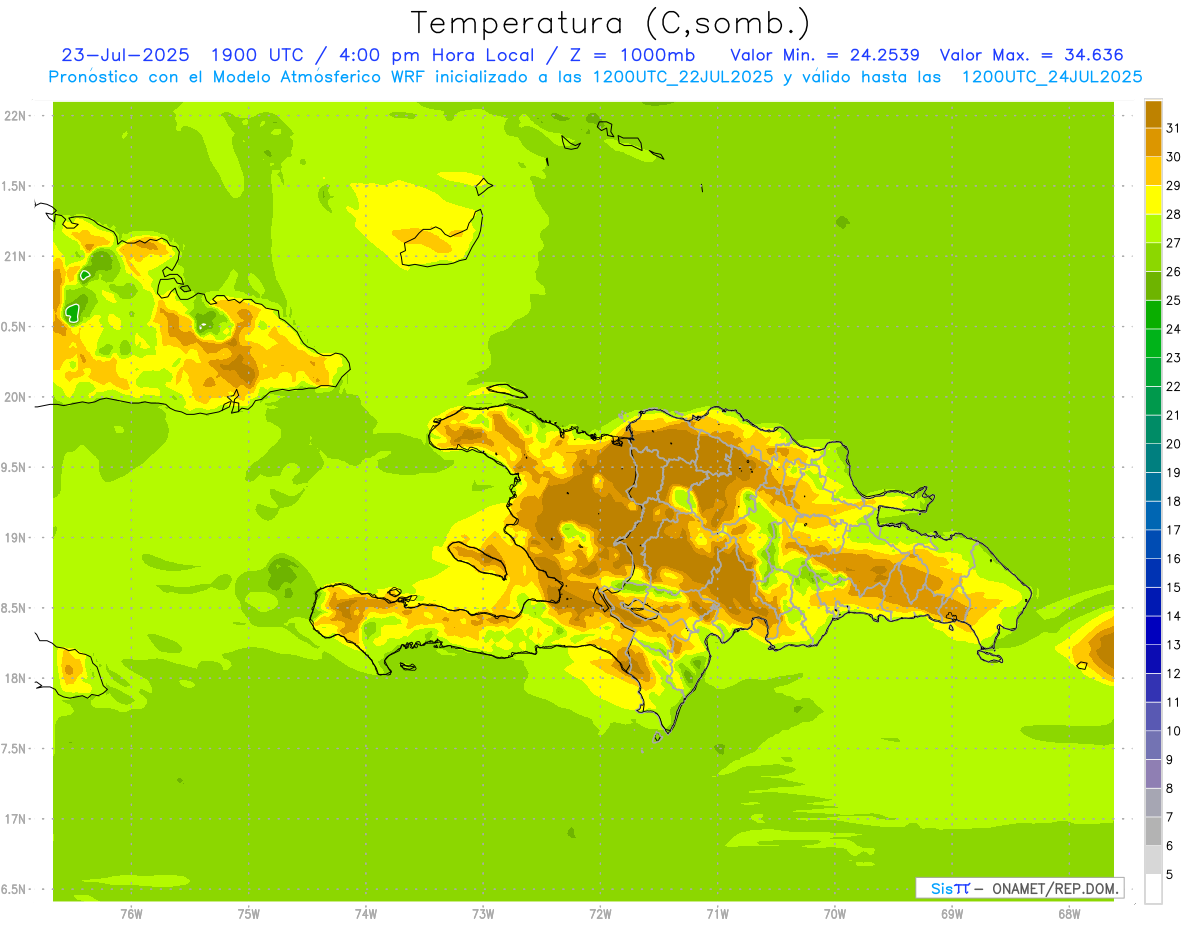This screenshot has height=927, width=1200.
Task: Click the colorbar value '15'
Action: pos(1173,587)
